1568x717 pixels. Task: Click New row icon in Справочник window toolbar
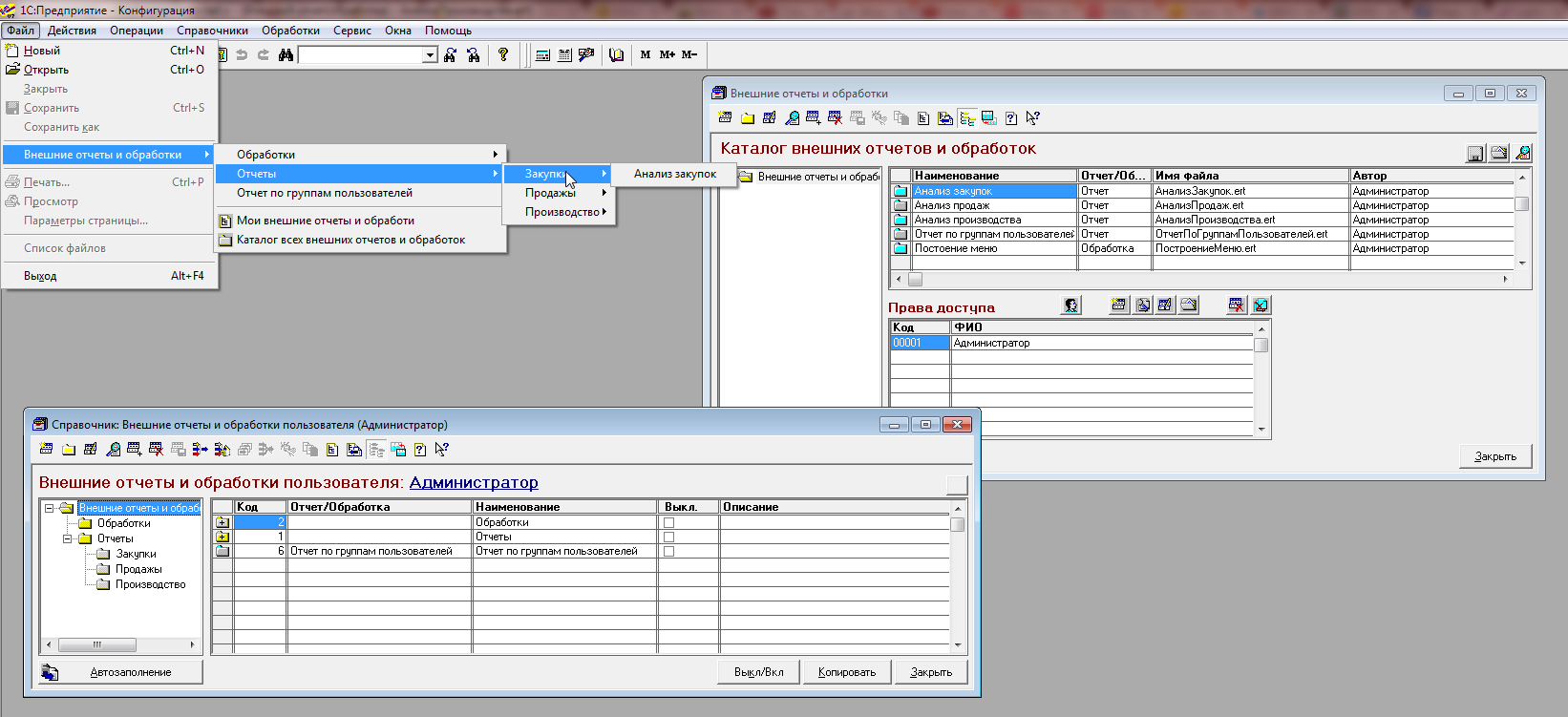[46, 449]
